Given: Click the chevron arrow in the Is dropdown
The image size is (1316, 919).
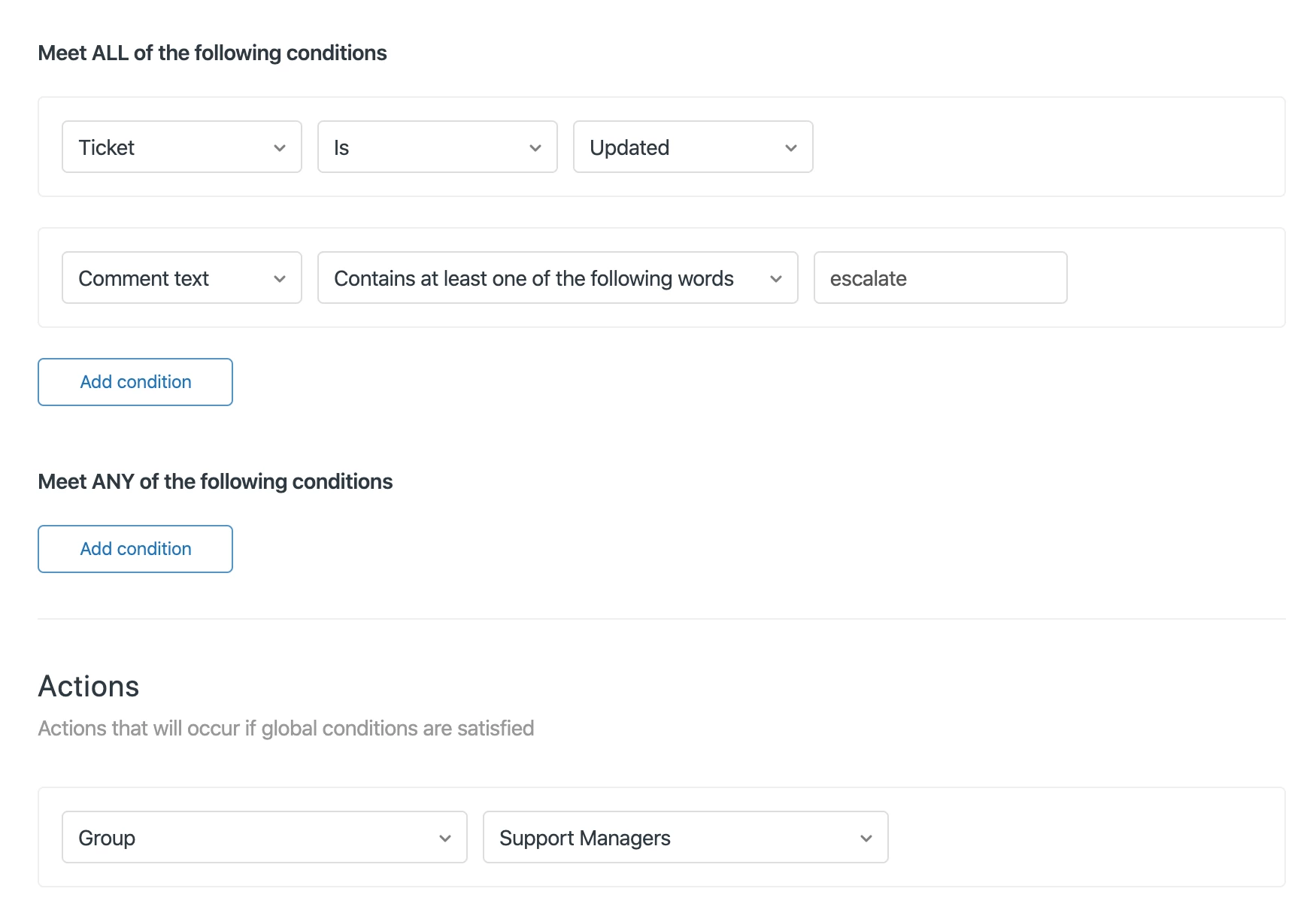Looking at the screenshot, I should 535,148.
